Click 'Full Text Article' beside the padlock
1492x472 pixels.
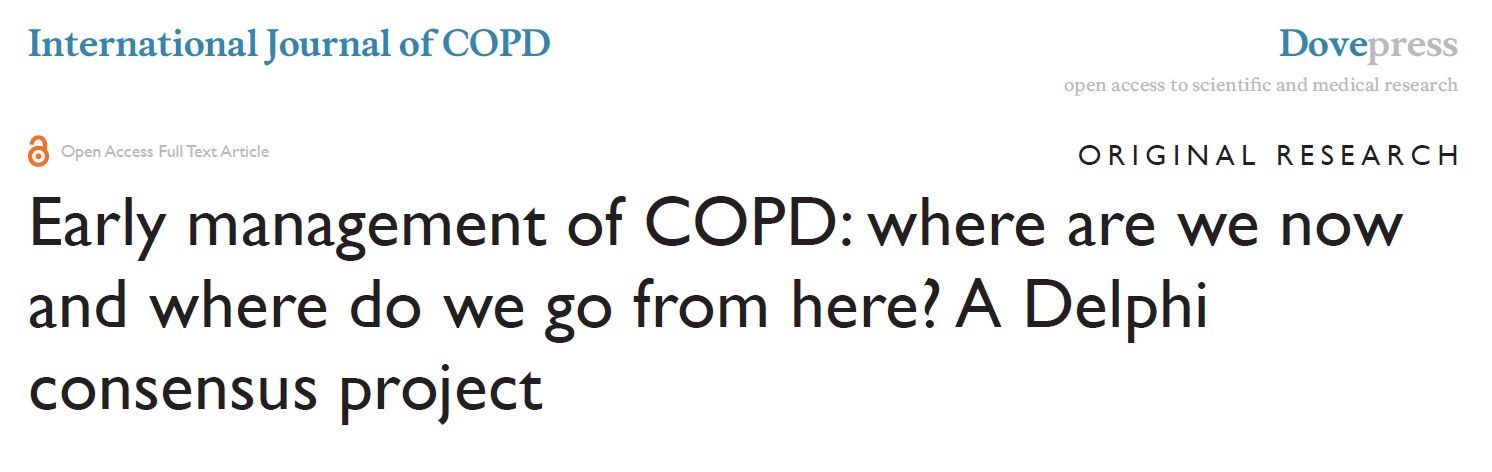212,152
